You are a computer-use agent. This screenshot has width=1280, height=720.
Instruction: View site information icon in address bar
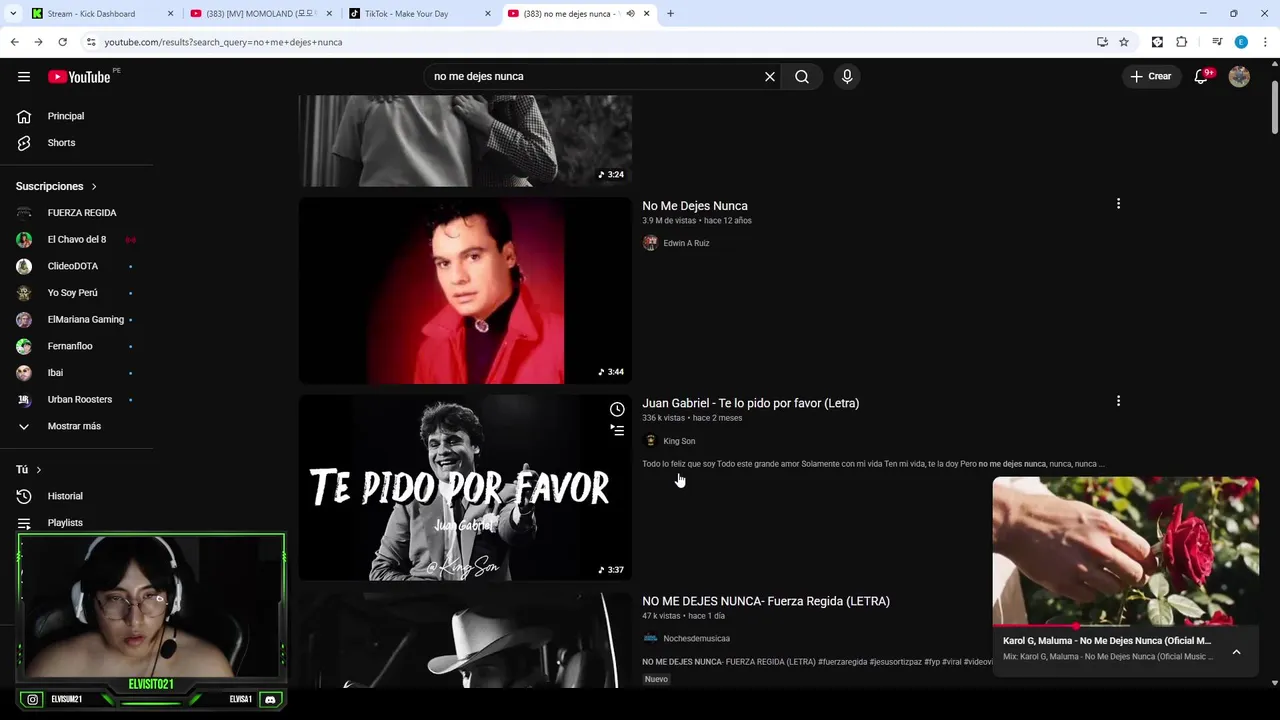click(x=91, y=42)
